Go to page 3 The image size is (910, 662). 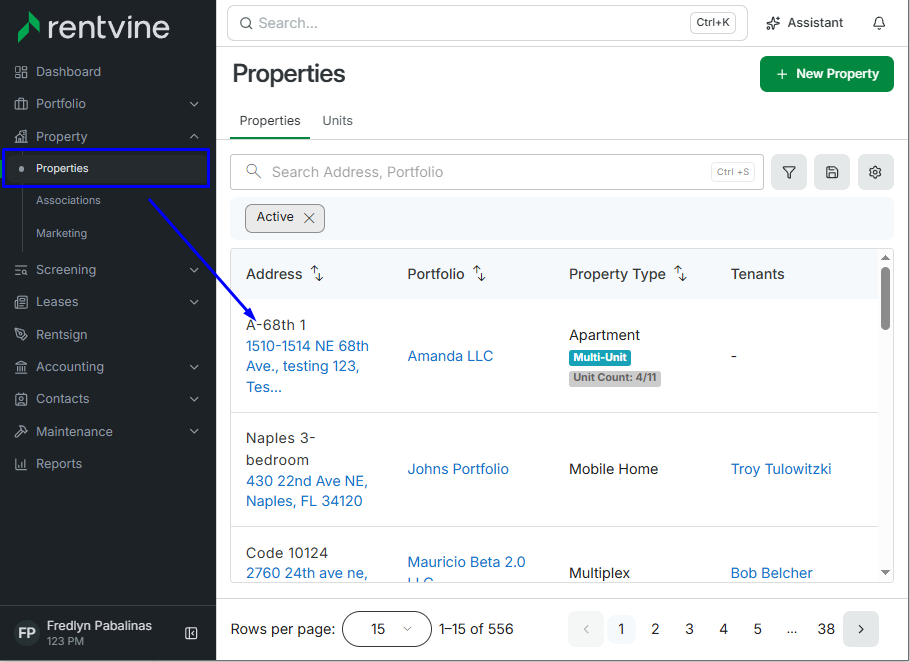point(689,629)
